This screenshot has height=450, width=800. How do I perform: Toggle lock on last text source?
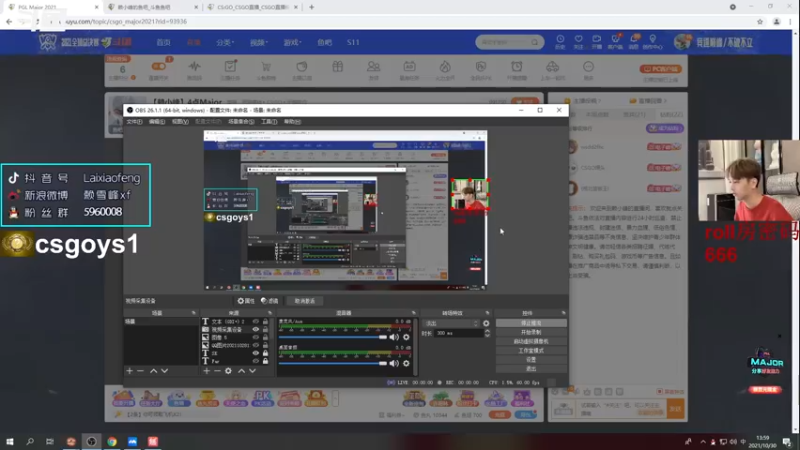point(265,361)
